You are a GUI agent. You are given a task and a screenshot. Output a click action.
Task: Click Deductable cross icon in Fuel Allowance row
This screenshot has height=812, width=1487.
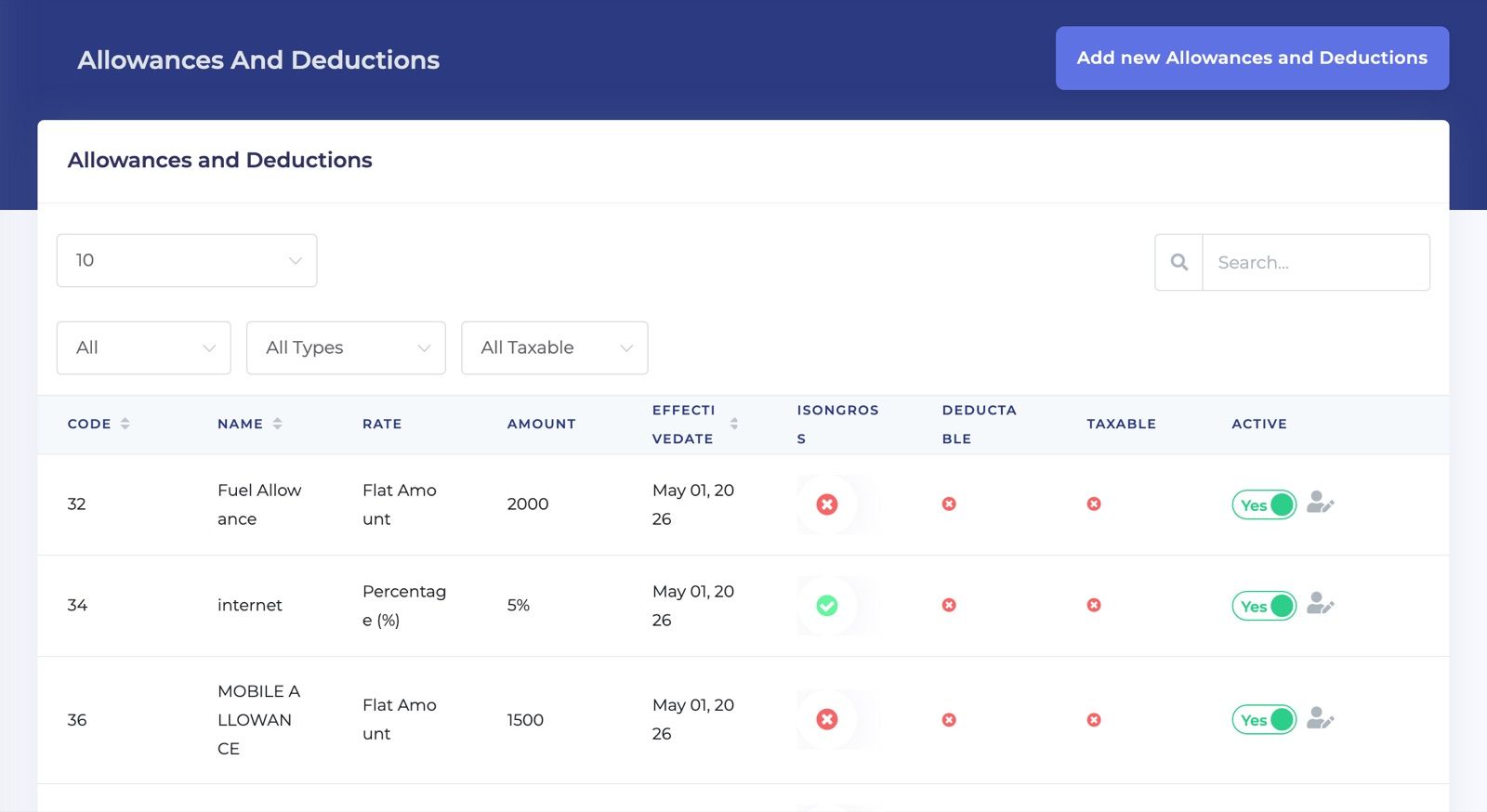tap(949, 504)
